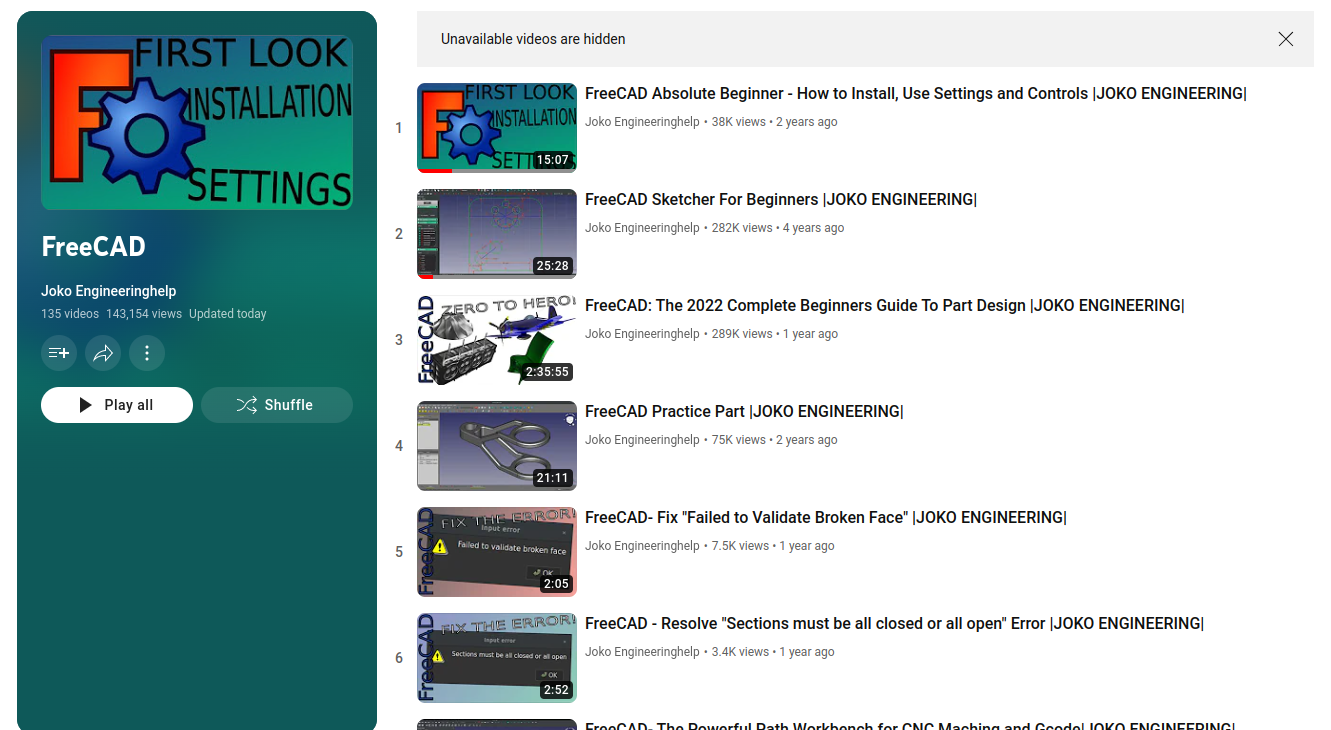
Task: Click the 25:28 duration badge
Action: pos(552,266)
